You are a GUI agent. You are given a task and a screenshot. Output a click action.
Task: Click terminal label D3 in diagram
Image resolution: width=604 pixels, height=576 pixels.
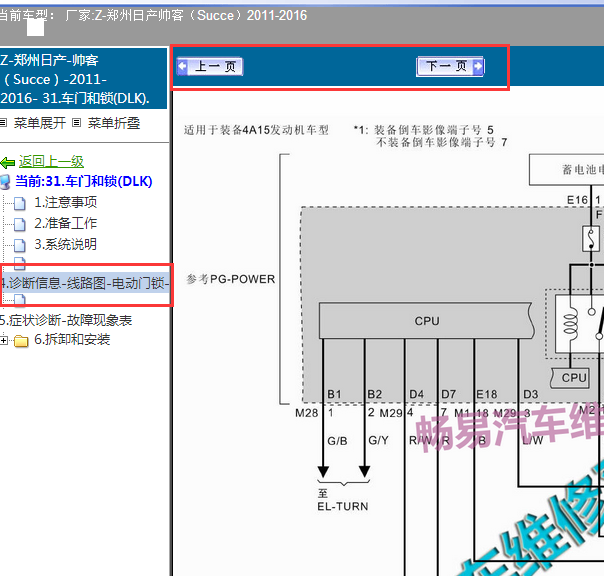[x=530, y=394]
